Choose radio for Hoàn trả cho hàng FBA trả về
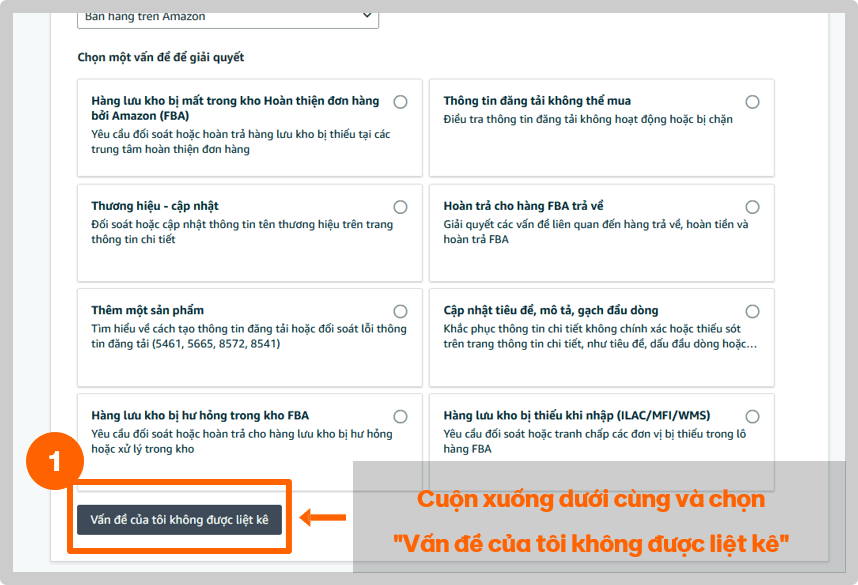The width and height of the screenshot is (858, 585). tap(752, 207)
